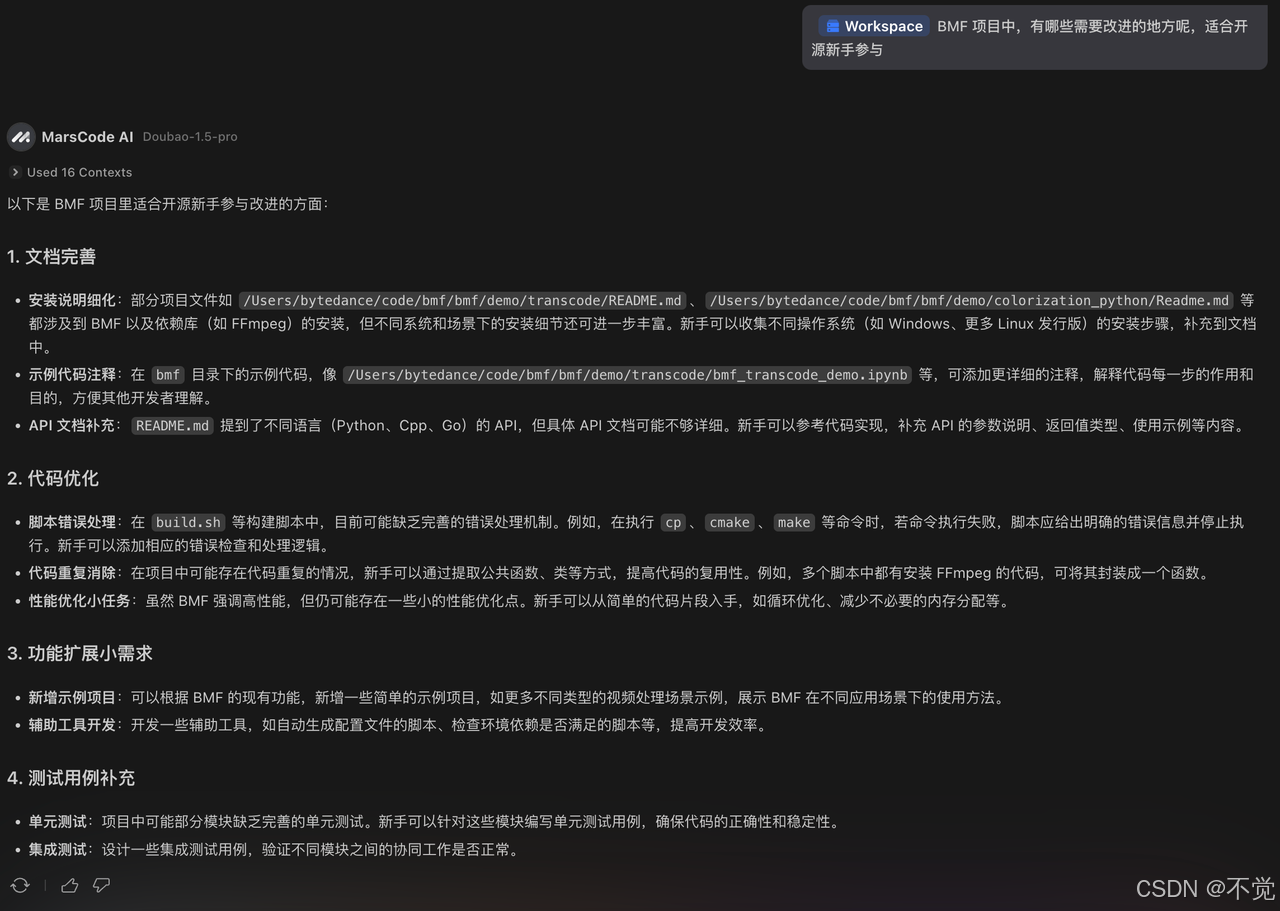The image size is (1280, 911).
Task: Click the '代码重复消除' bullet title
Action: coord(72,573)
